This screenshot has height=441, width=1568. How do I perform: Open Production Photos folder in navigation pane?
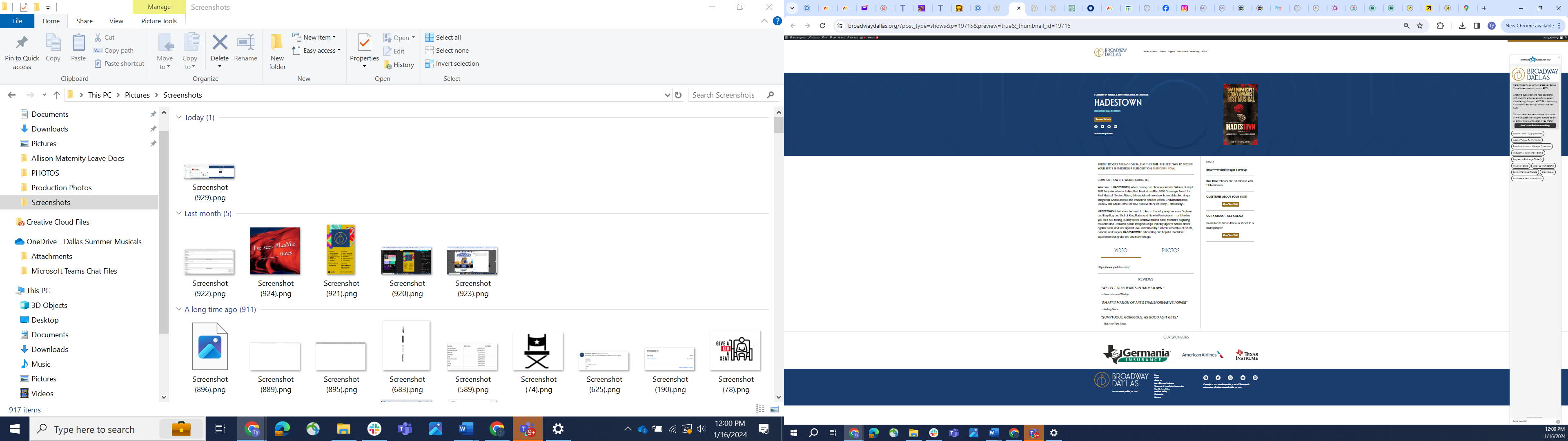(x=61, y=187)
